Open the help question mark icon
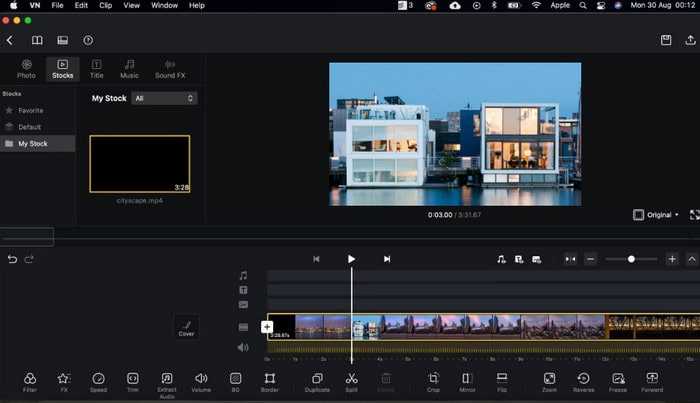This screenshot has width=700, height=403. tap(88, 40)
